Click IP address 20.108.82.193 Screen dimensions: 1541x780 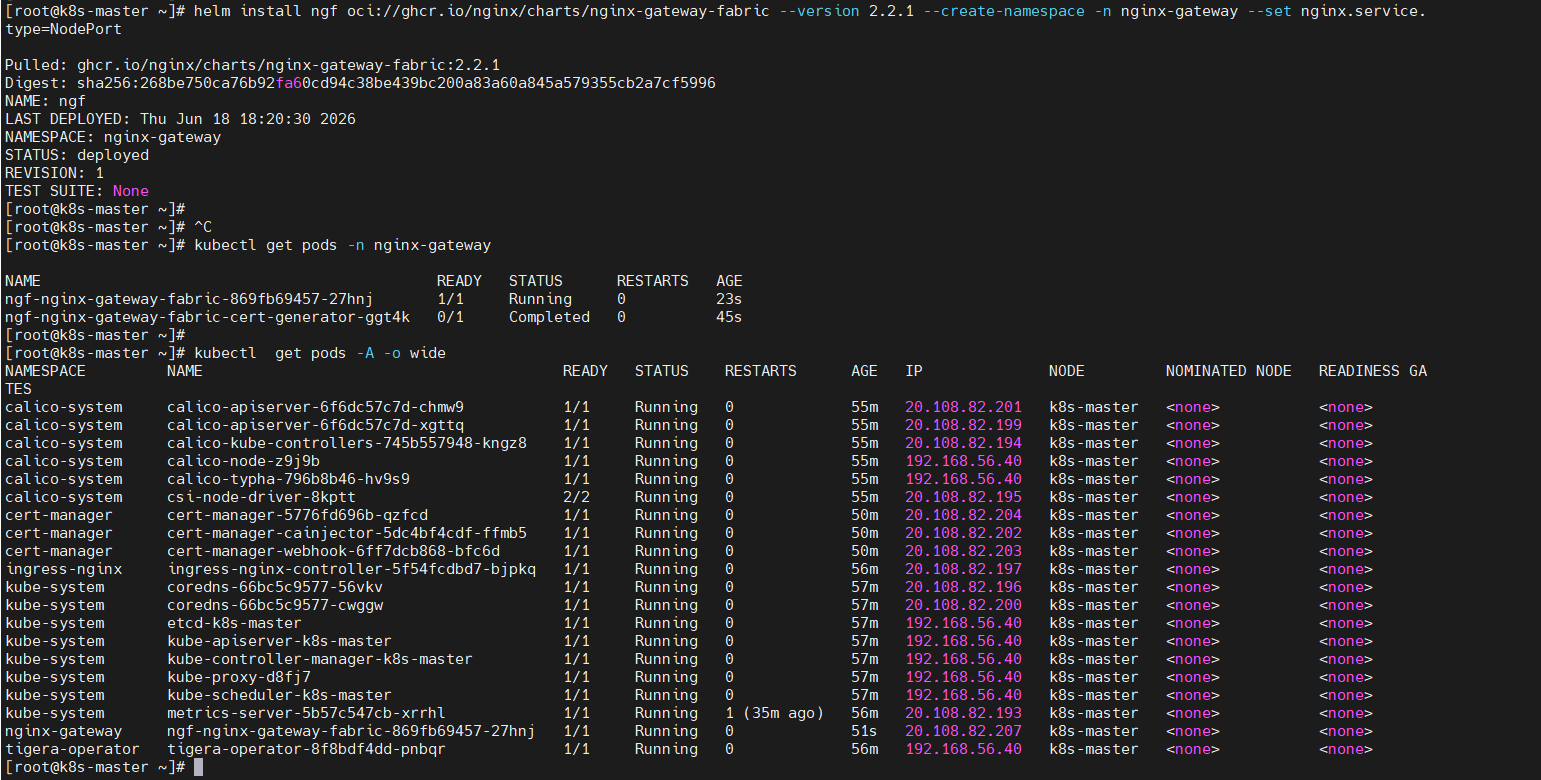tap(963, 713)
